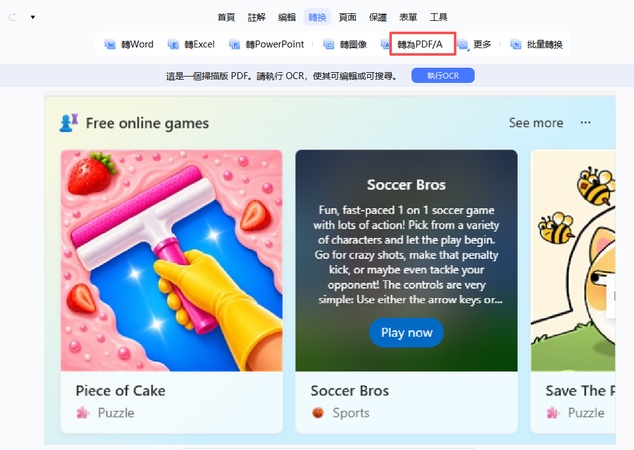Open the 編輯 tab
634x450 pixels.
[x=287, y=17]
